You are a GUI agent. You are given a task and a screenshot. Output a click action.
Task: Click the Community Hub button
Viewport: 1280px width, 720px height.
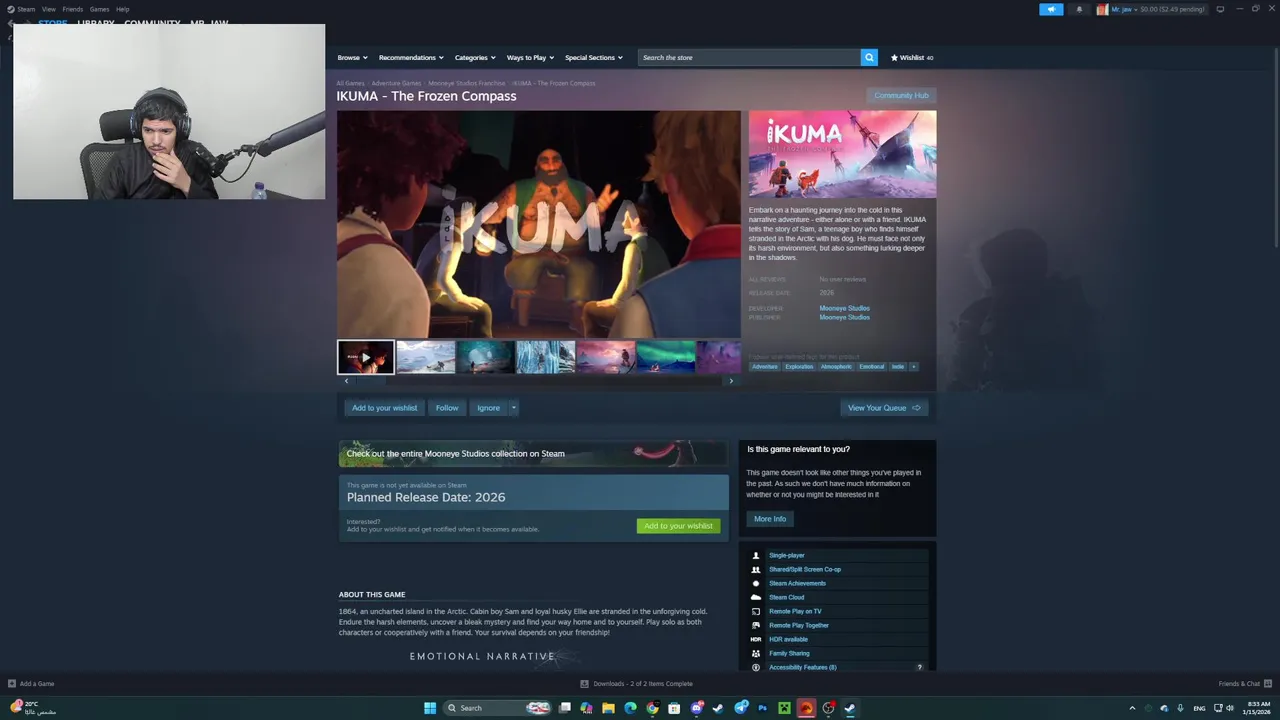(901, 95)
